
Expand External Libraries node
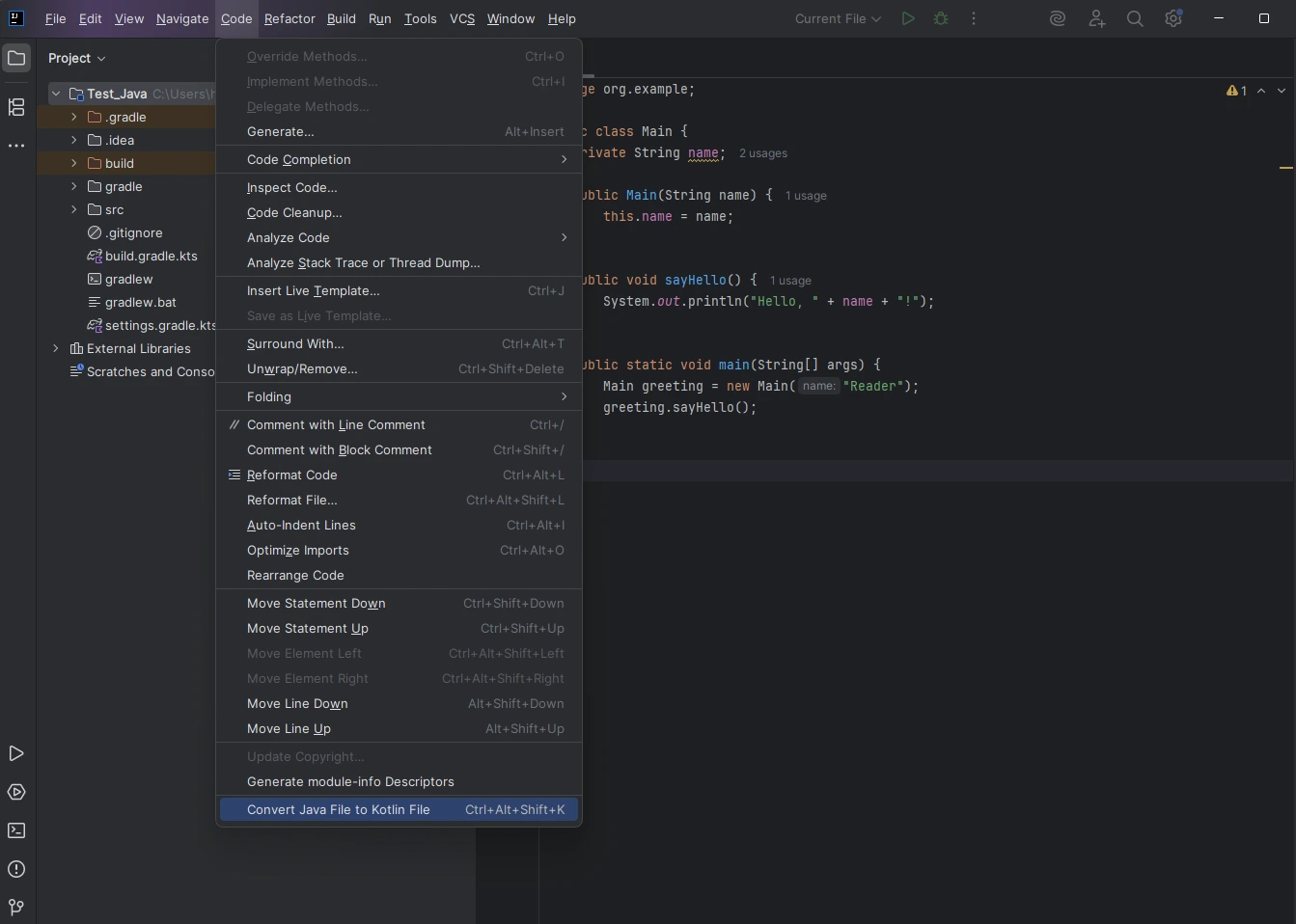tap(56, 348)
